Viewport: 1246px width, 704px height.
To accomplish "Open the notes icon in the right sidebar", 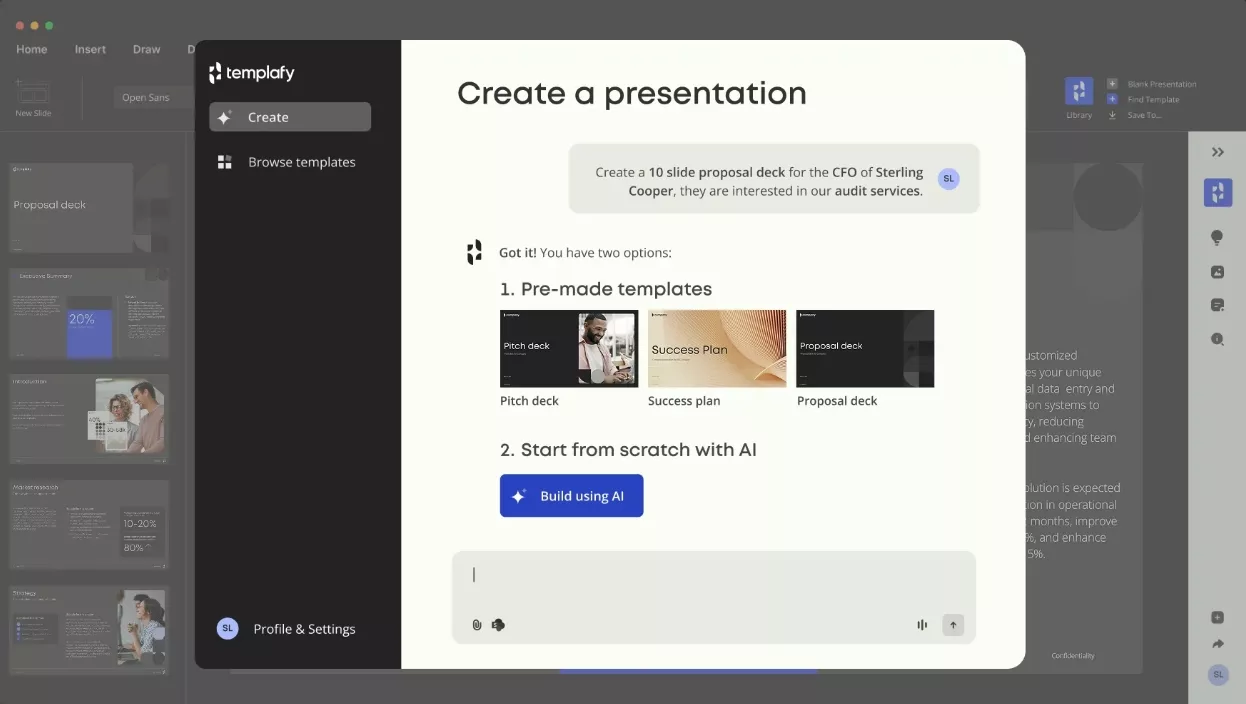I will pyautogui.click(x=1217, y=305).
